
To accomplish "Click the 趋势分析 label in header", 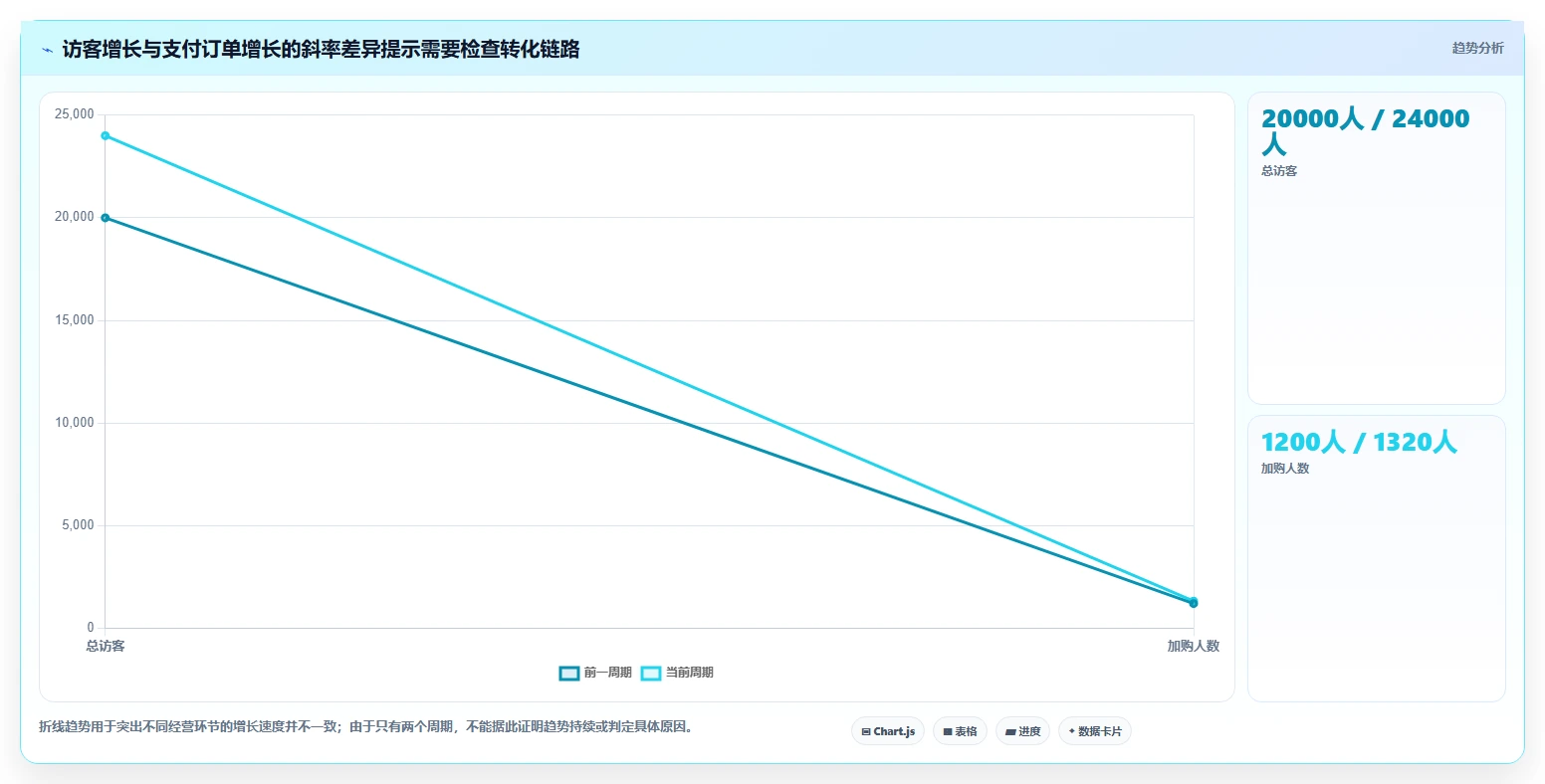I will [1478, 48].
